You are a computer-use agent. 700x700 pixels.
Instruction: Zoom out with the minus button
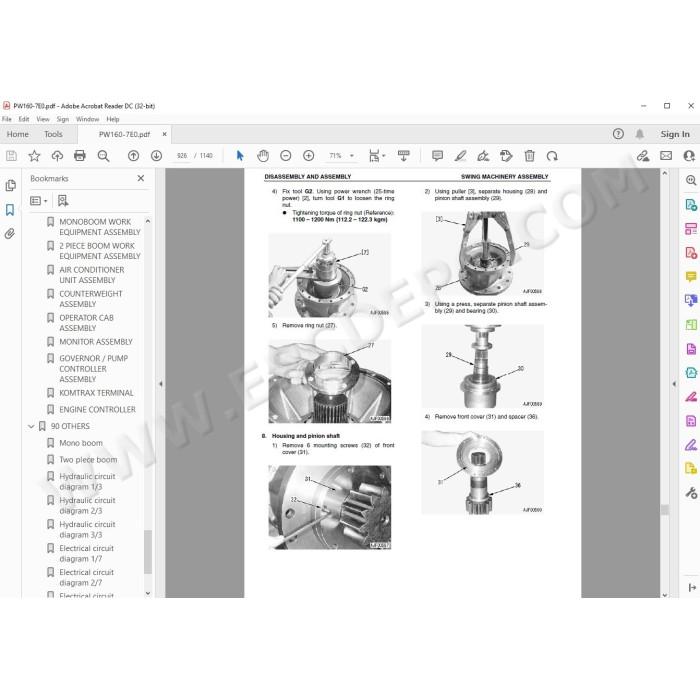coord(286,156)
